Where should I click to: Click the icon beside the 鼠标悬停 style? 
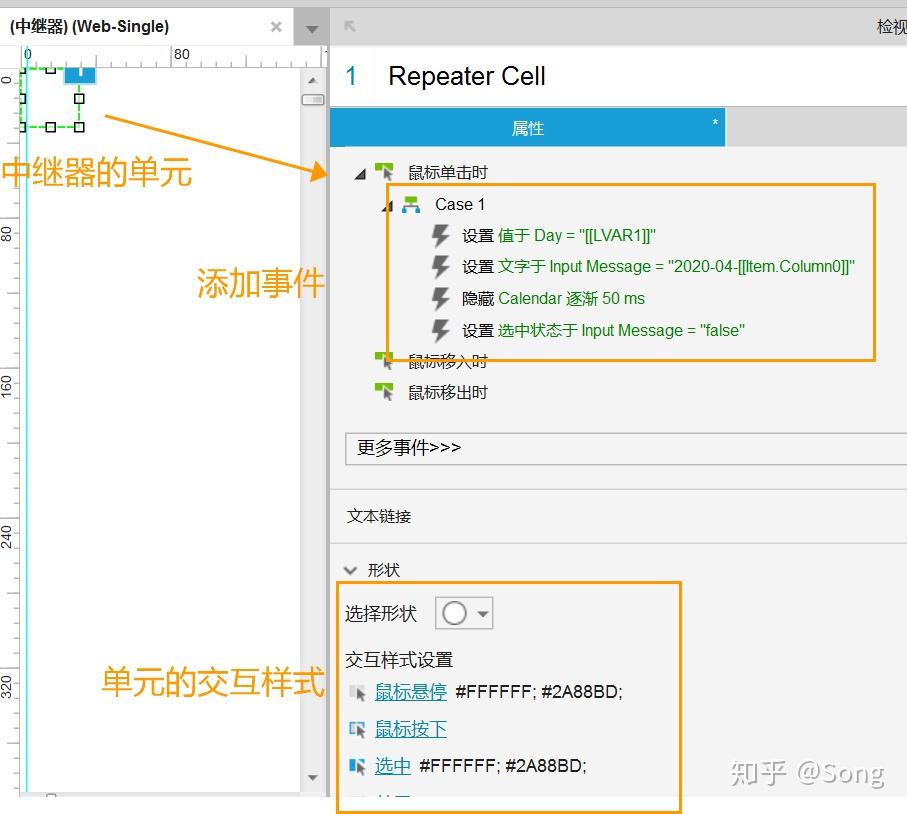point(357,692)
